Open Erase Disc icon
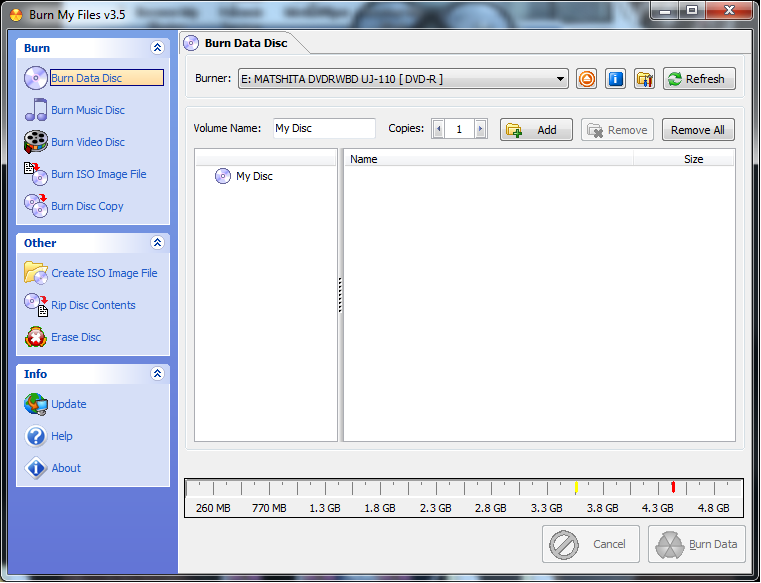 36,337
